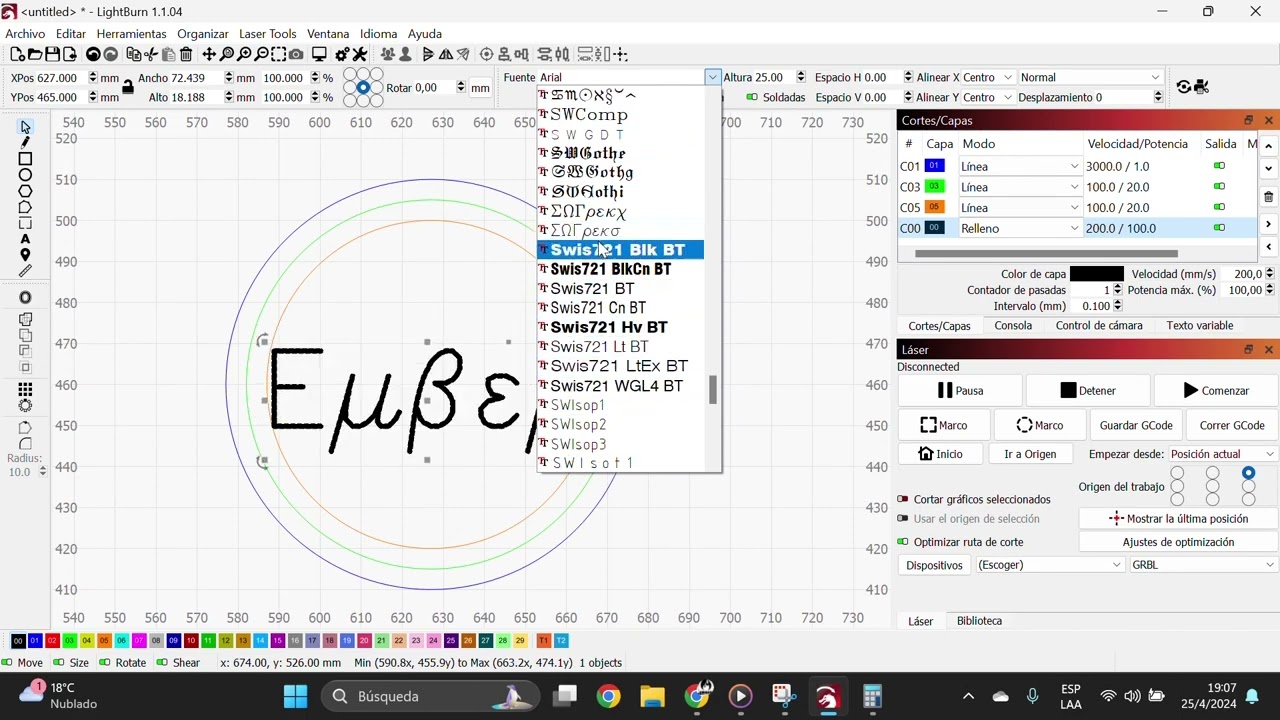Click the camera capture icon
The width and height of the screenshot is (1280, 720).
(x=296, y=55)
